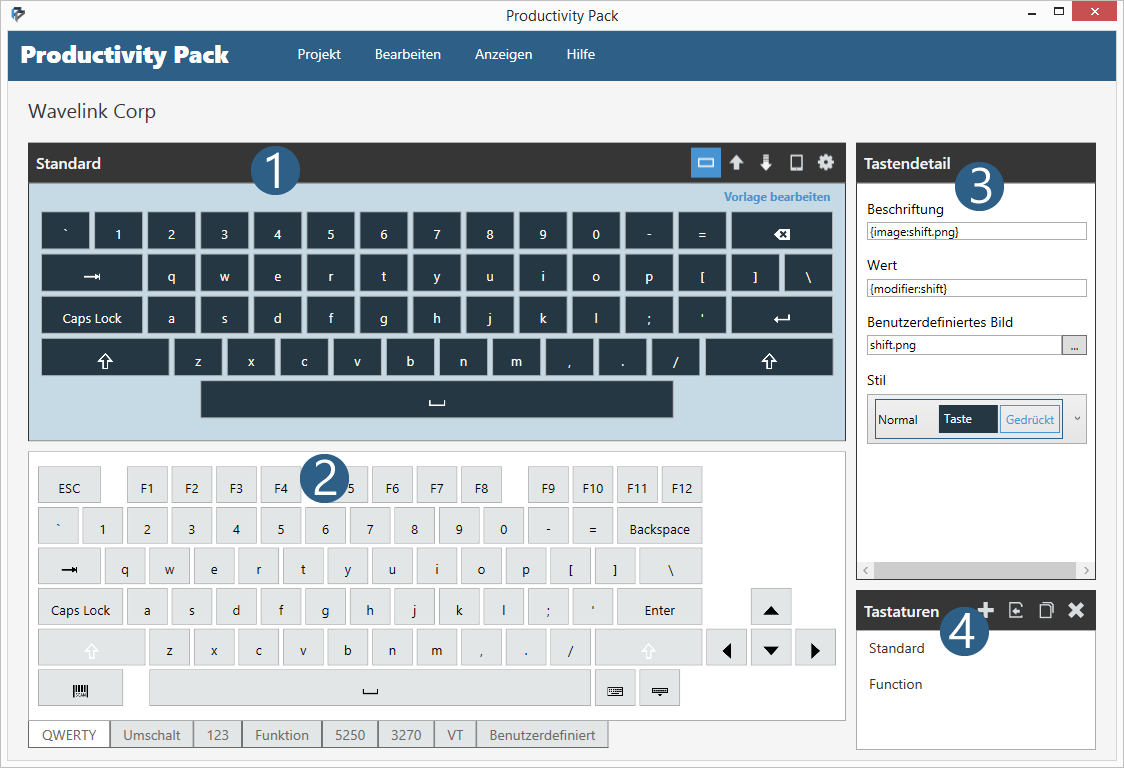Select the Gedrückt style state
1124x768 pixels.
click(1029, 419)
